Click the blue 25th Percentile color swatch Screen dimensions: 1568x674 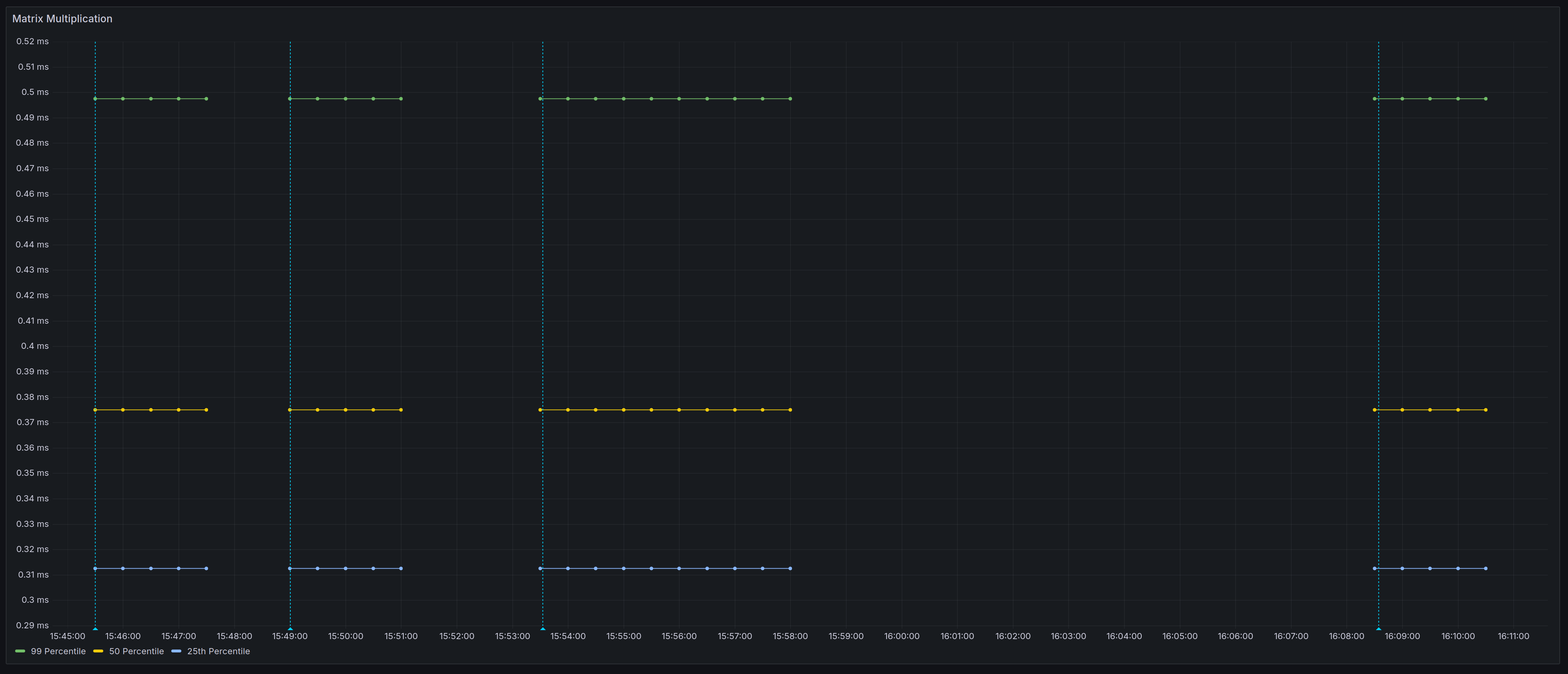pos(177,651)
